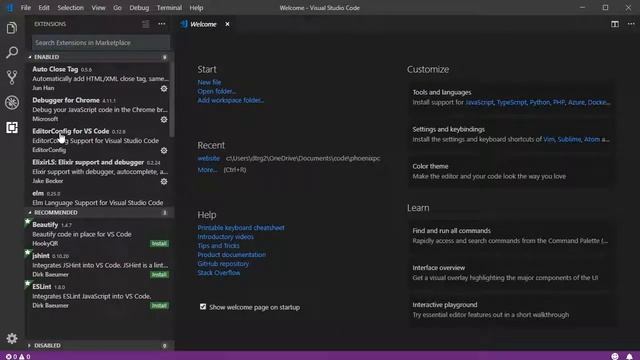Open the Source Control view
Viewport: 640px width, 360px height.
[x=12, y=77]
